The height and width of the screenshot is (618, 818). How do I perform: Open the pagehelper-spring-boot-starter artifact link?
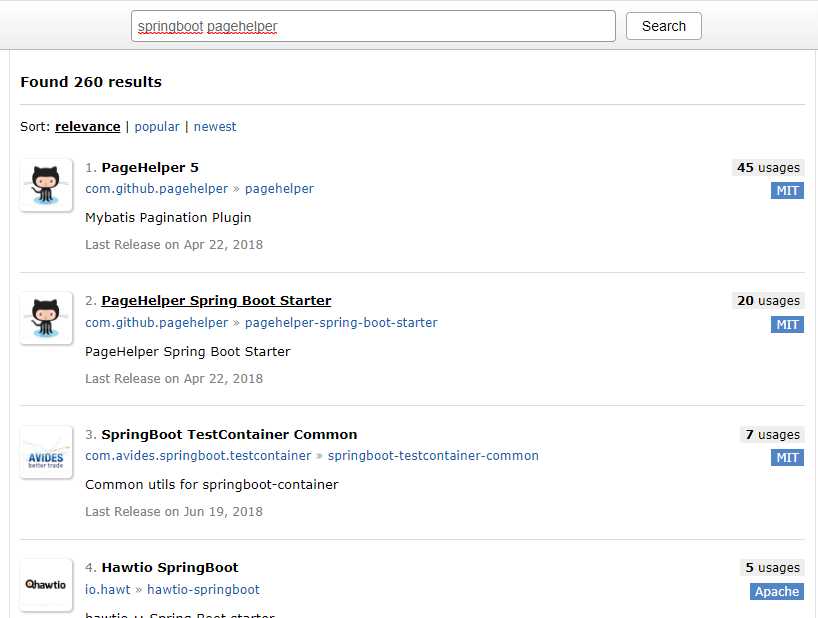point(341,323)
